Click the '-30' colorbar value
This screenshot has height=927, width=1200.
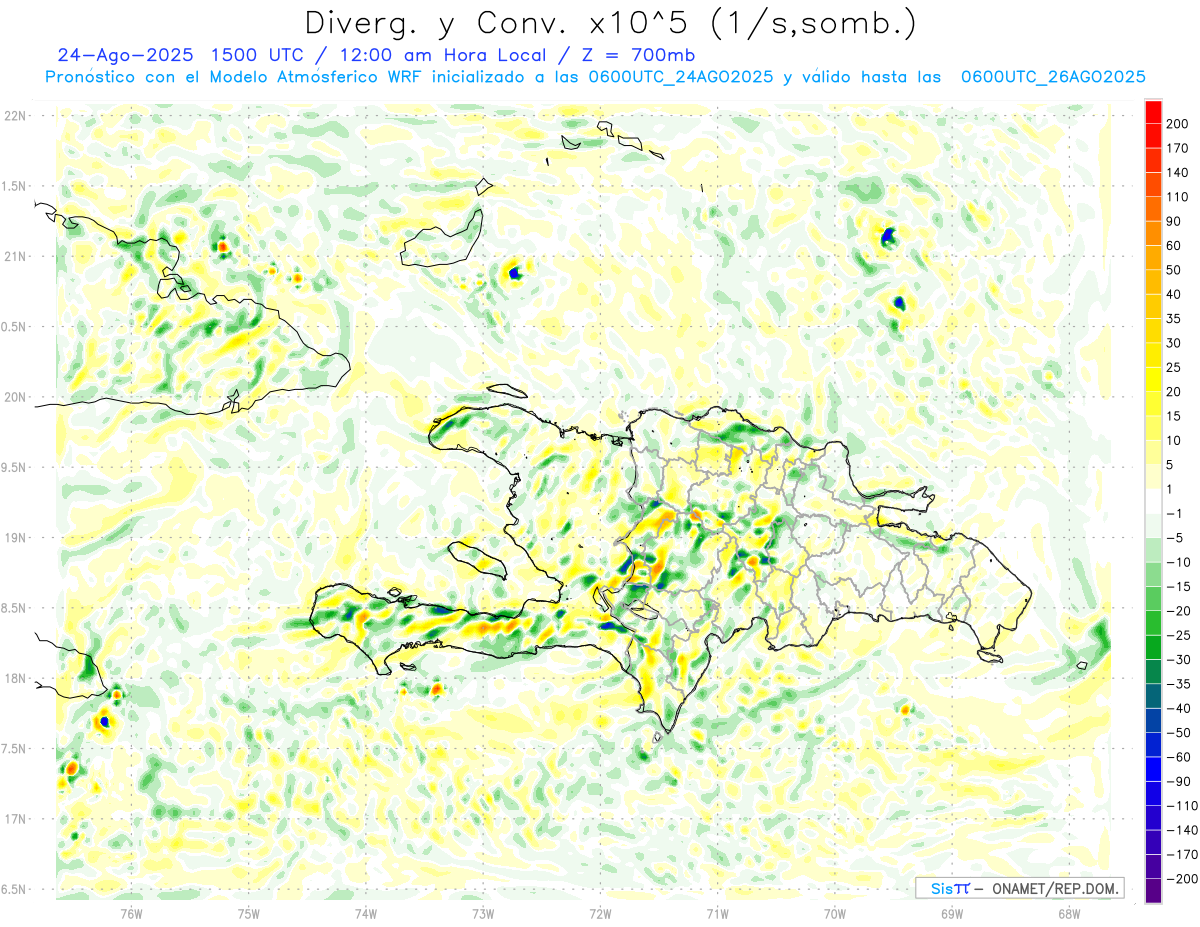1177,659
